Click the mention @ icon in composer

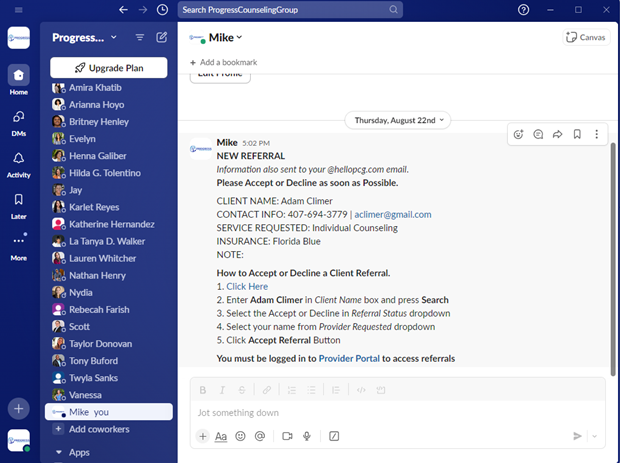[x=260, y=436]
